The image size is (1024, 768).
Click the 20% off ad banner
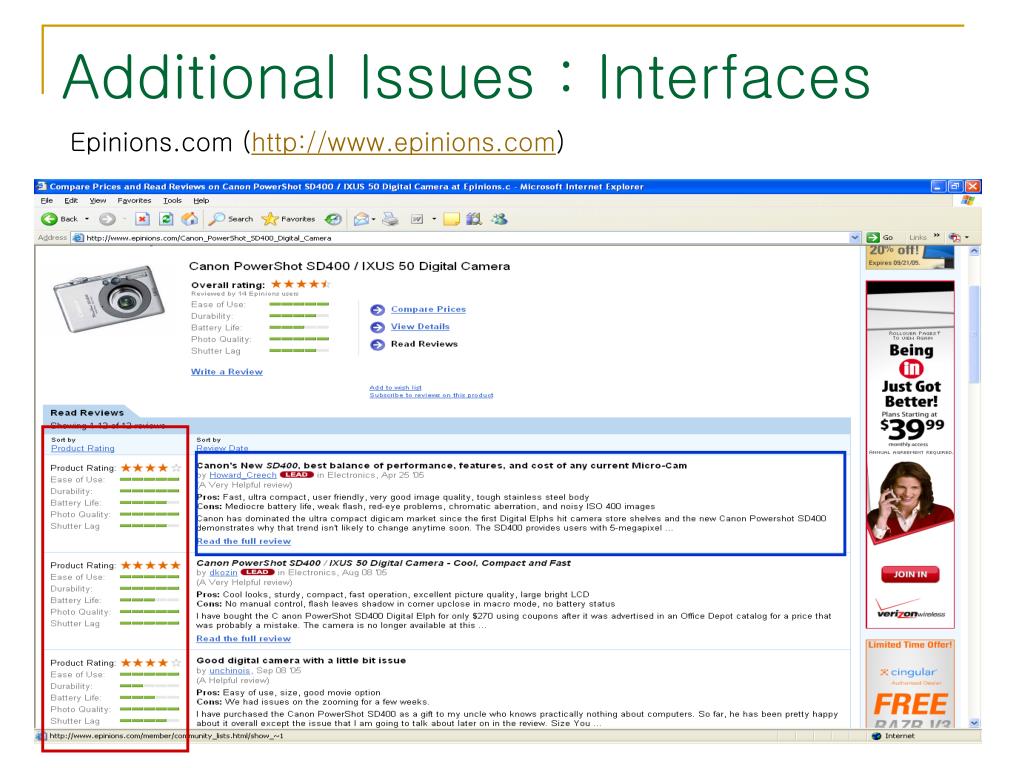click(910, 257)
